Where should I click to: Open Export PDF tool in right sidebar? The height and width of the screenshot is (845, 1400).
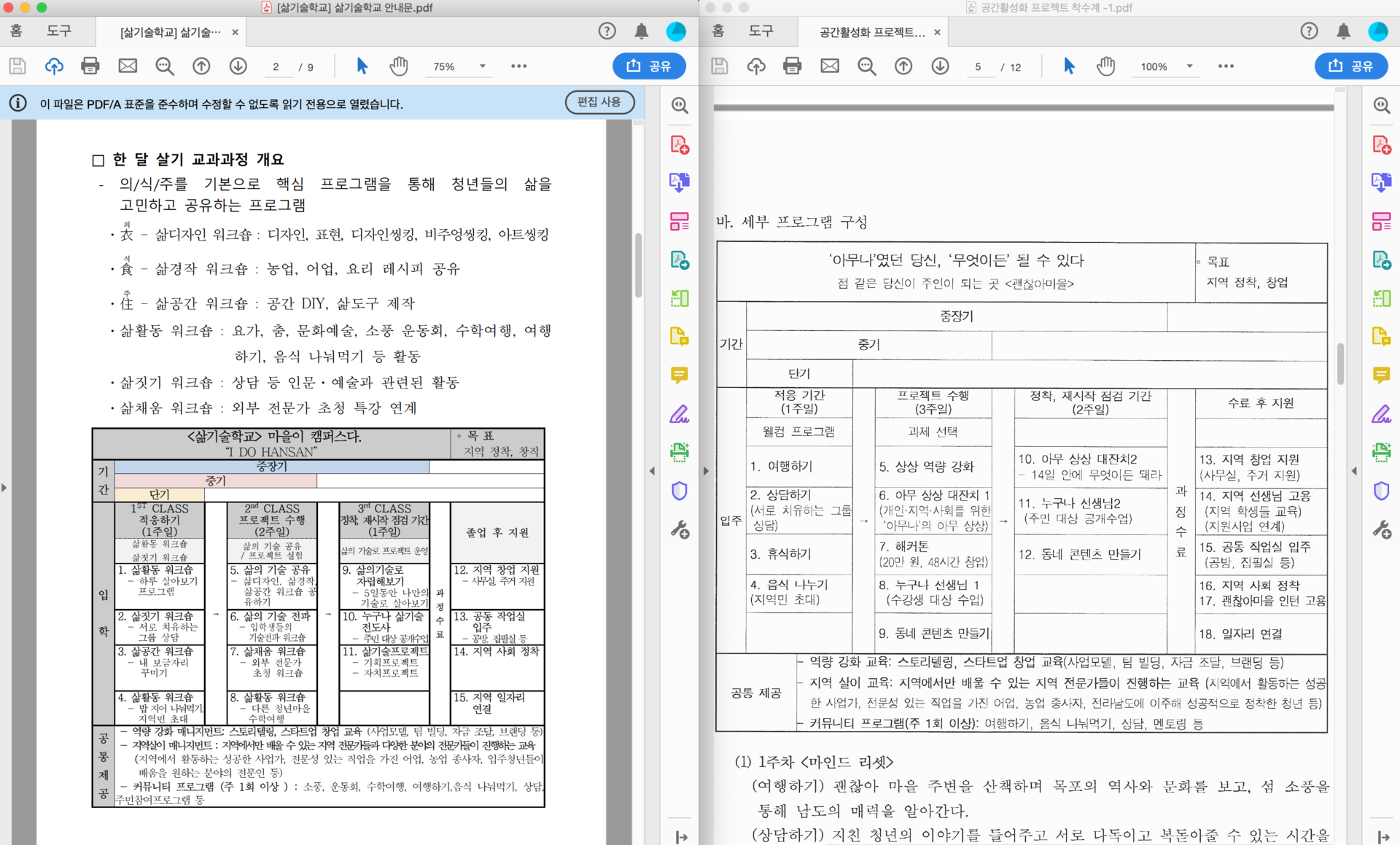coord(1382,260)
